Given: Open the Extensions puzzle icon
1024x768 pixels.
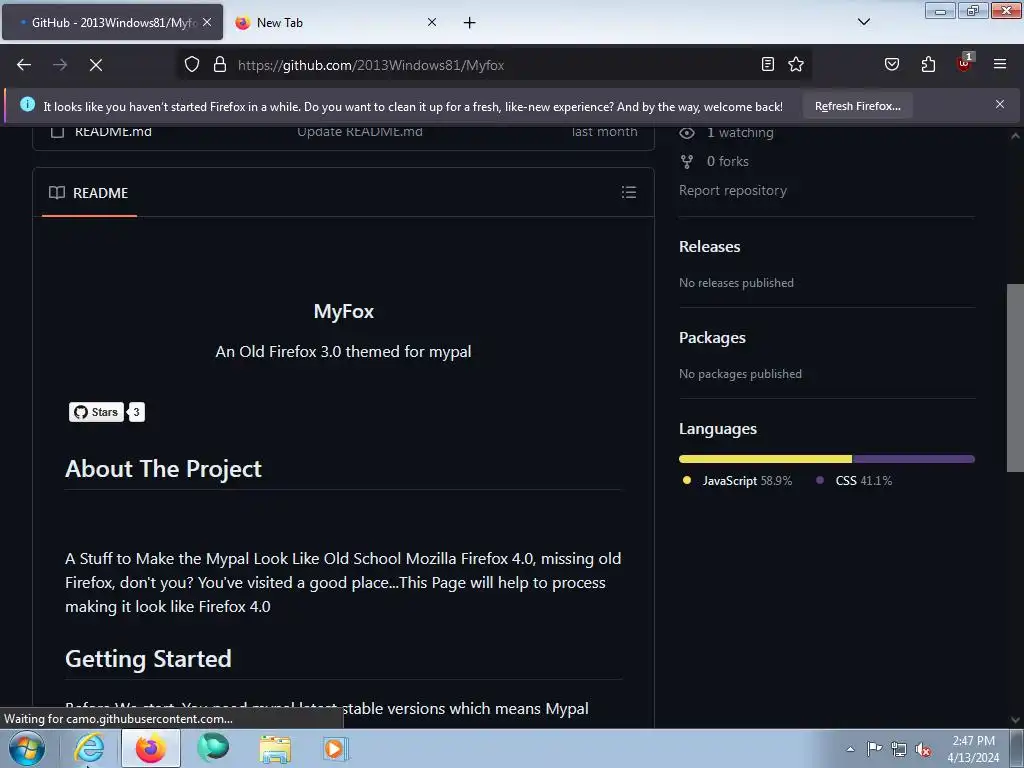Looking at the screenshot, I should (928, 64).
